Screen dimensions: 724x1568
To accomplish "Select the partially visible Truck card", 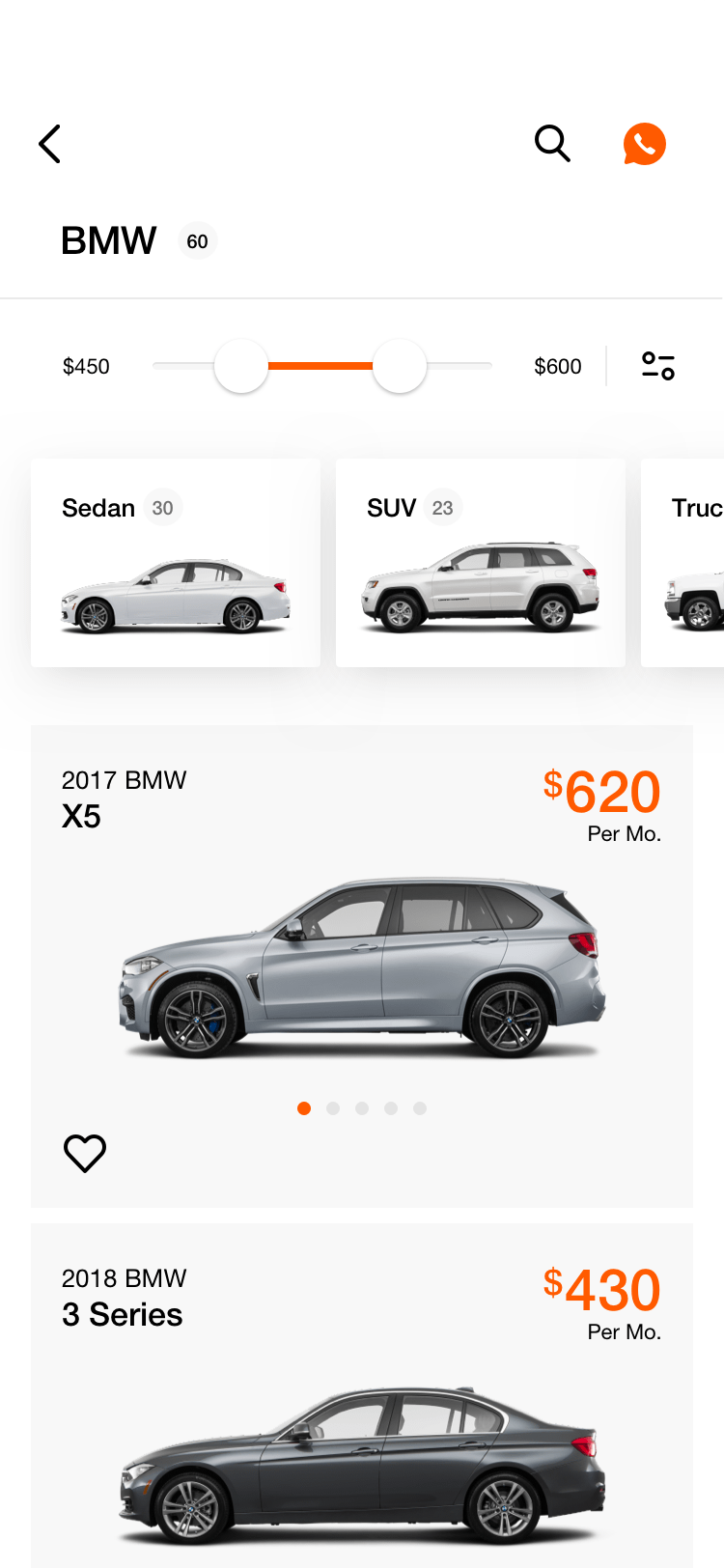I will [682, 563].
